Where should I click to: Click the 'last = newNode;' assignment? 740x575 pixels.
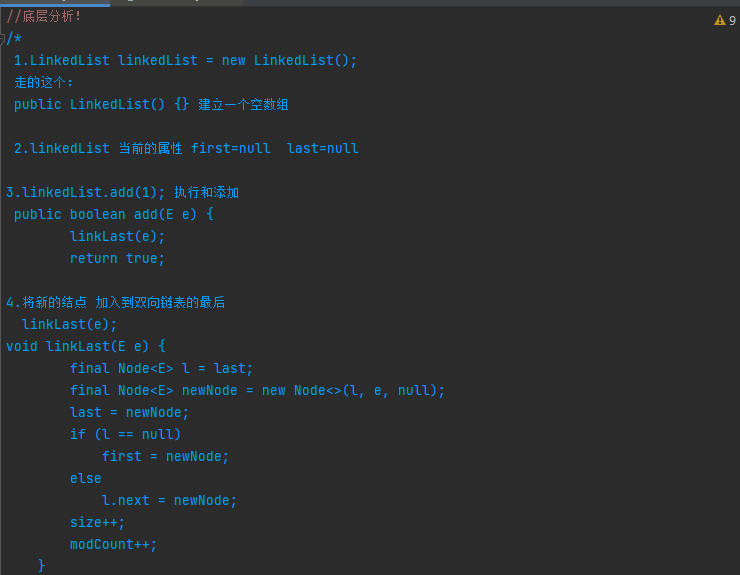coord(129,412)
